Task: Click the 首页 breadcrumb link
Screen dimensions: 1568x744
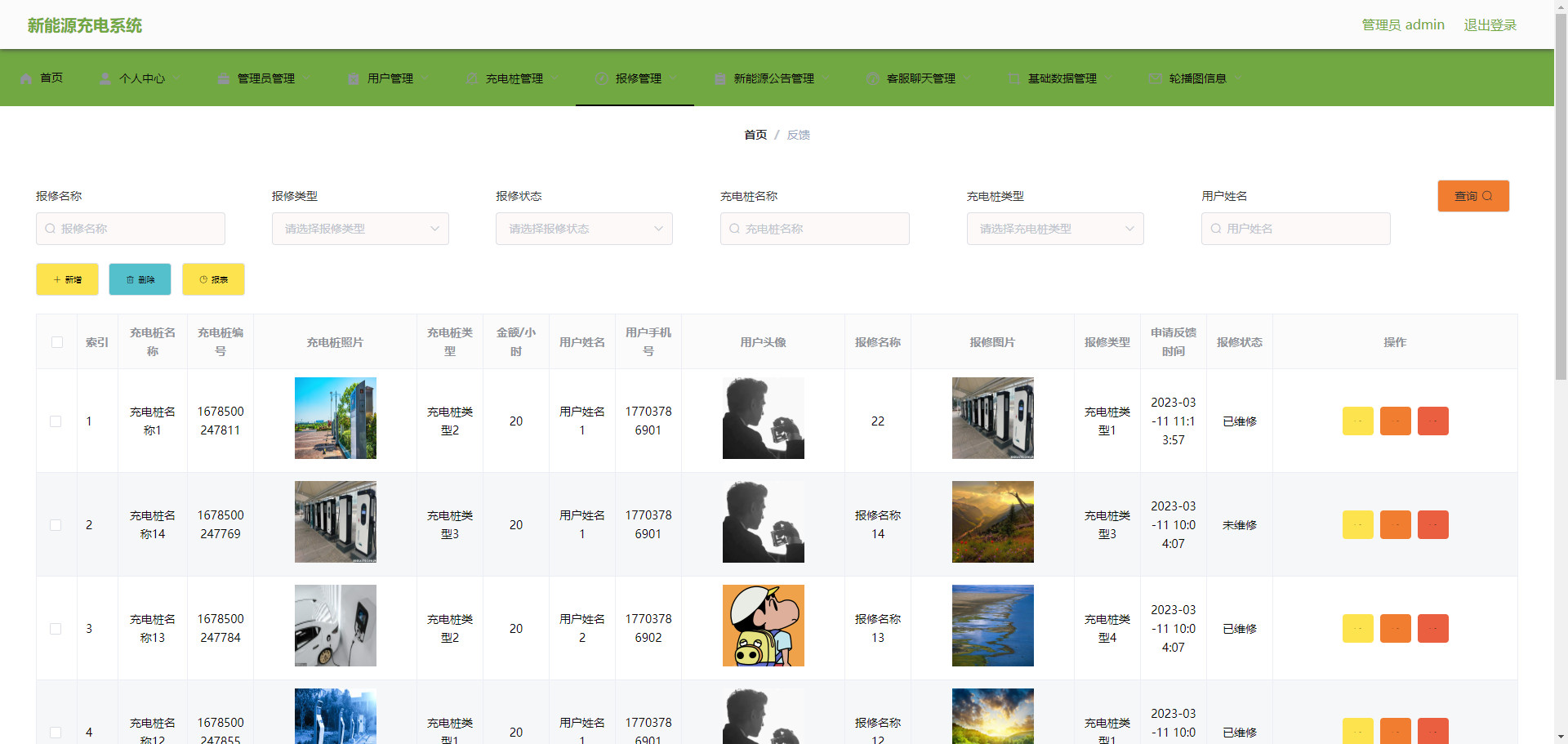Action: 755,135
